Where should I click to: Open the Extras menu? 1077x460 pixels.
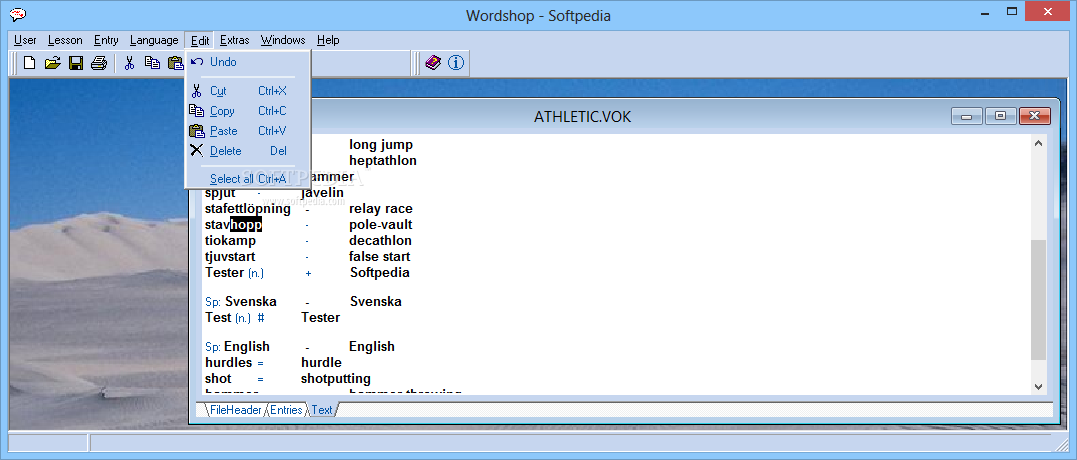click(x=235, y=40)
